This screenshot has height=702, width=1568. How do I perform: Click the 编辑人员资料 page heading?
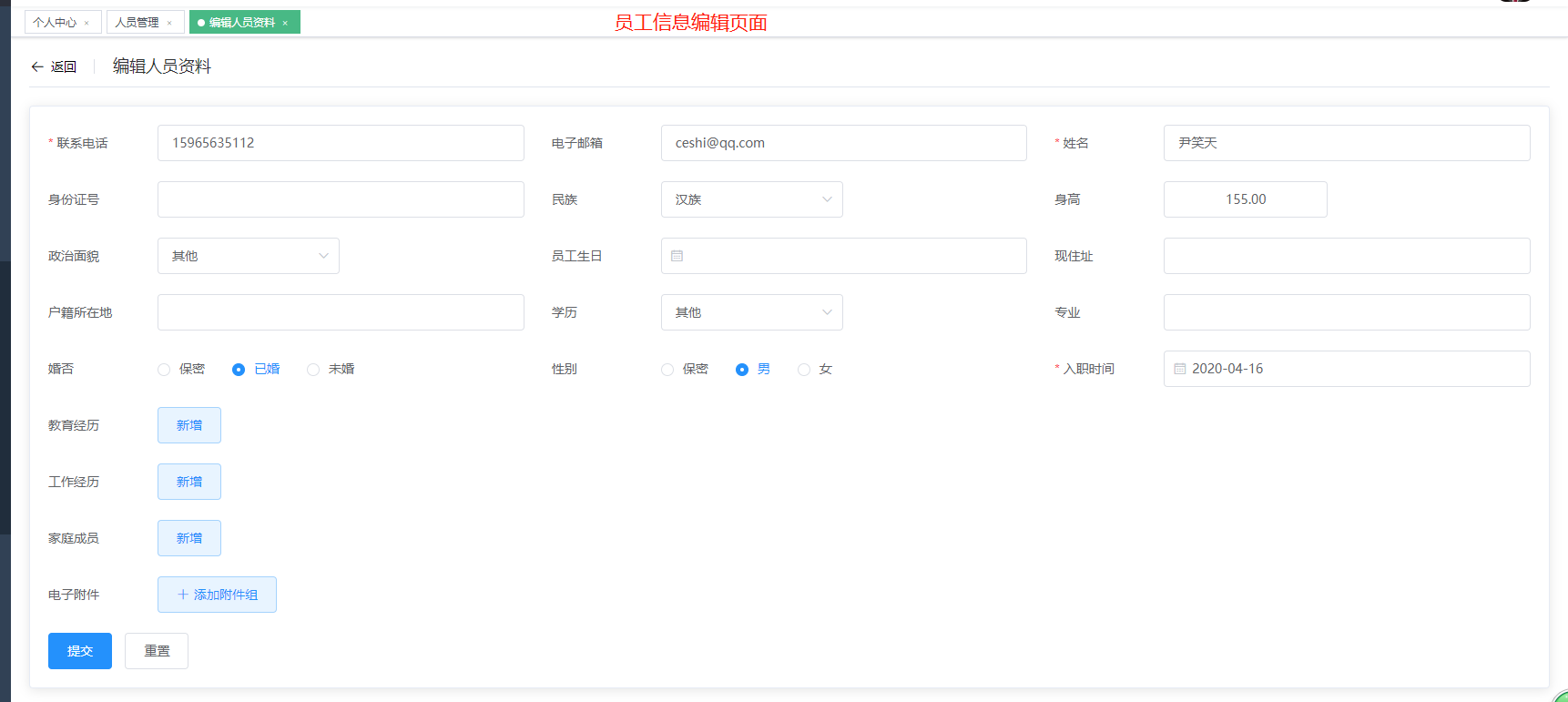coord(162,66)
